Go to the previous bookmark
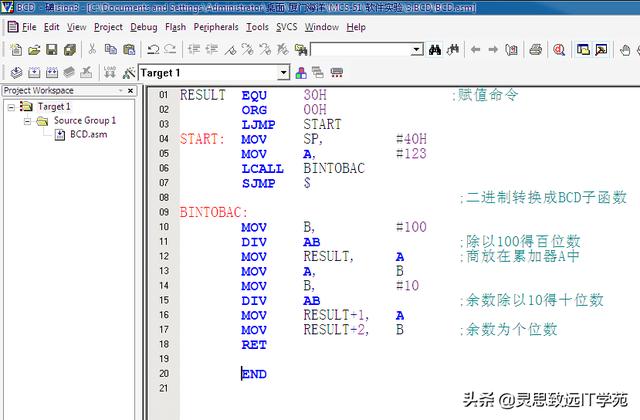Screen dimensions: 640x420 pos(265,50)
